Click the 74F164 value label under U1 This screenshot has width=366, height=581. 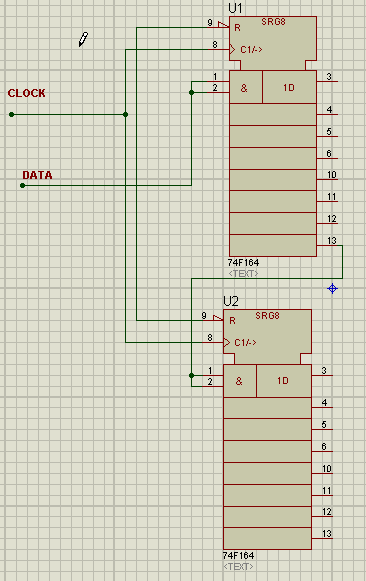coord(243,263)
